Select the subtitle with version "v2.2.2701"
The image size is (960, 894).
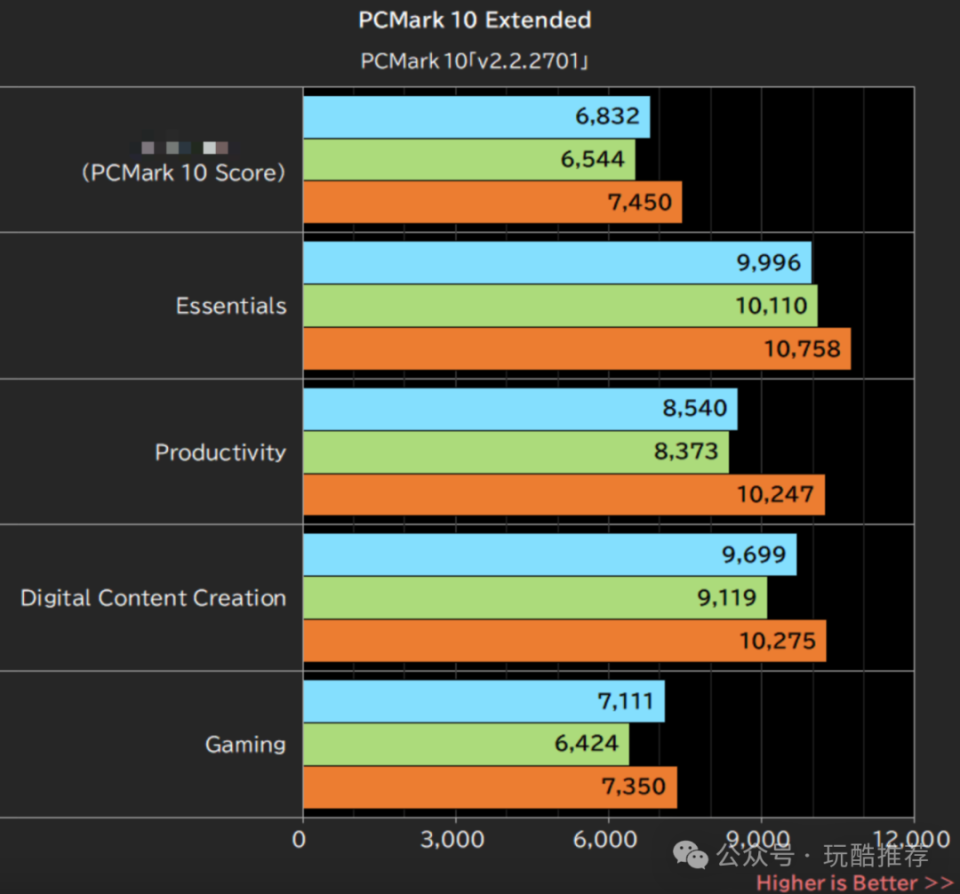474,61
